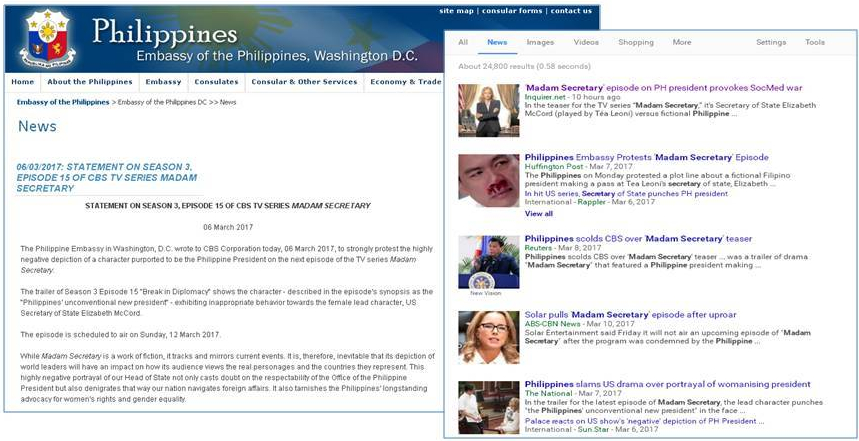Switch to the Images search tab
The height and width of the screenshot is (441, 859).
(540, 42)
